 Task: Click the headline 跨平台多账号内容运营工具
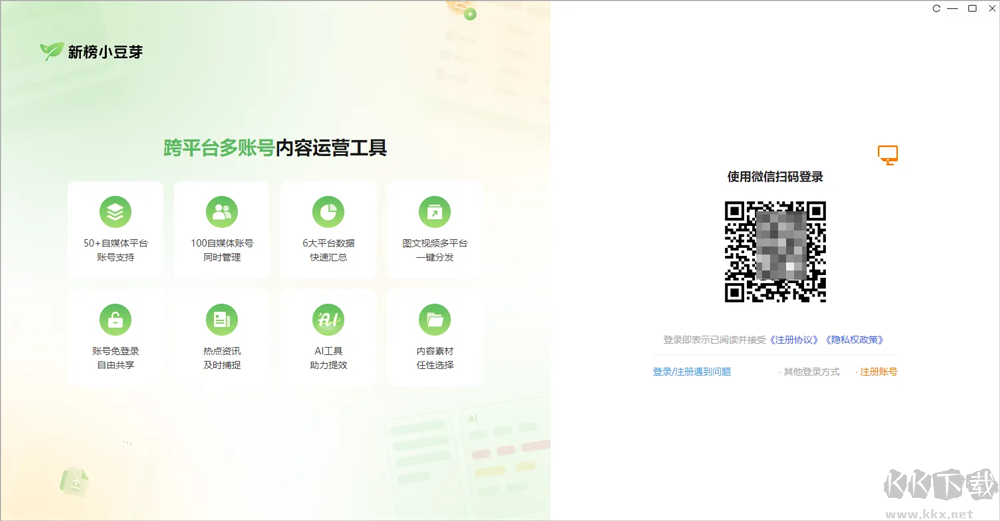tap(275, 148)
